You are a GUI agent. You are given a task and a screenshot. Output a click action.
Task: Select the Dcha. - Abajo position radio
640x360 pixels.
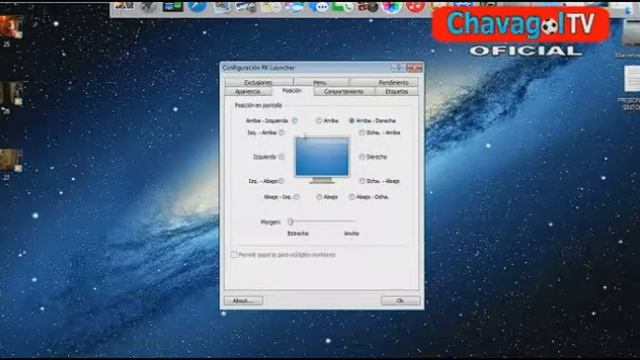(362, 181)
